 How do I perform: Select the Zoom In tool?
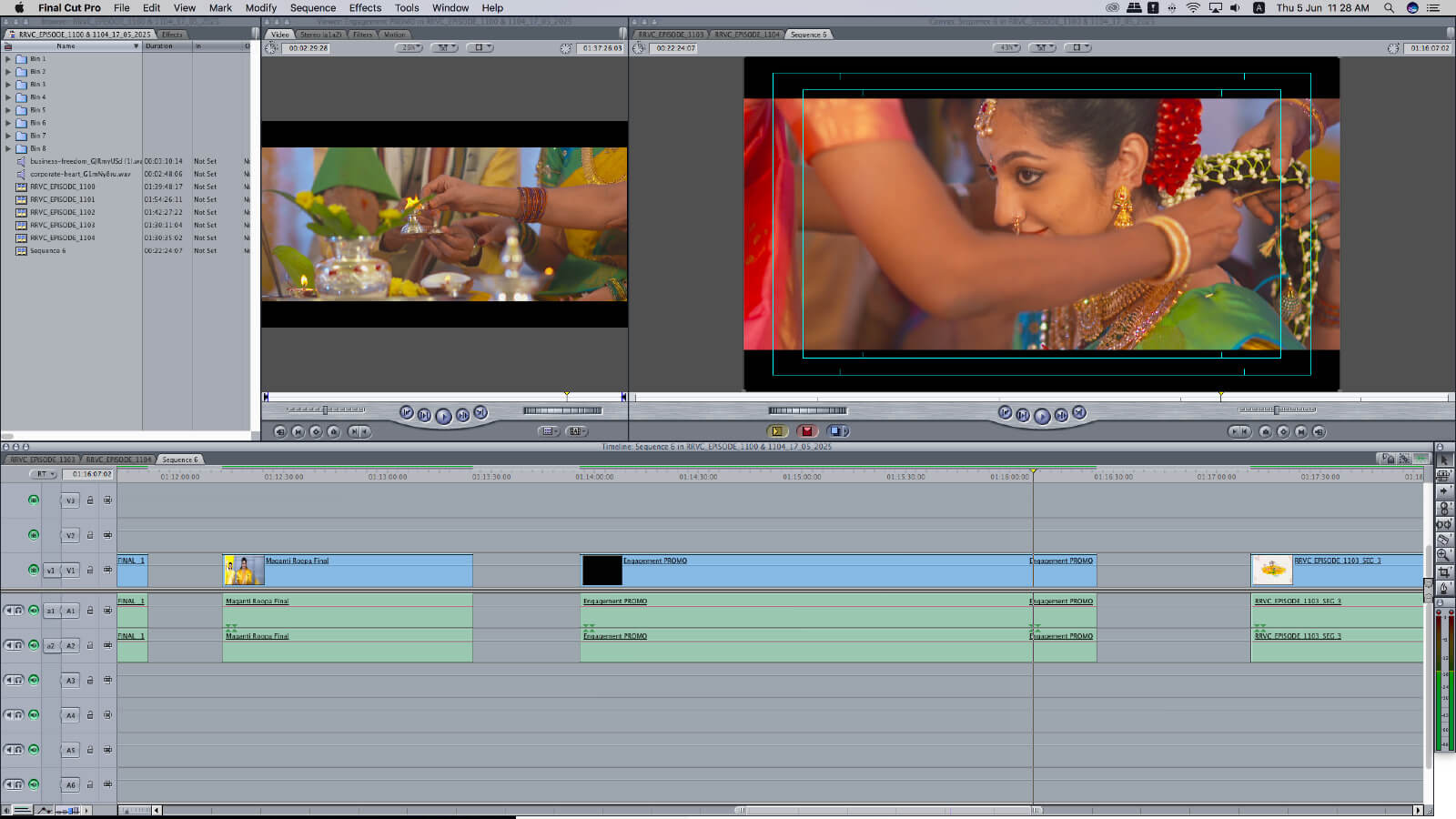(1444, 555)
